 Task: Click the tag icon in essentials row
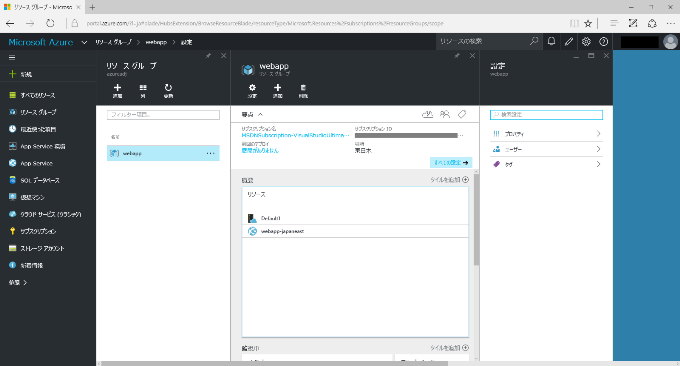(x=462, y=114)
